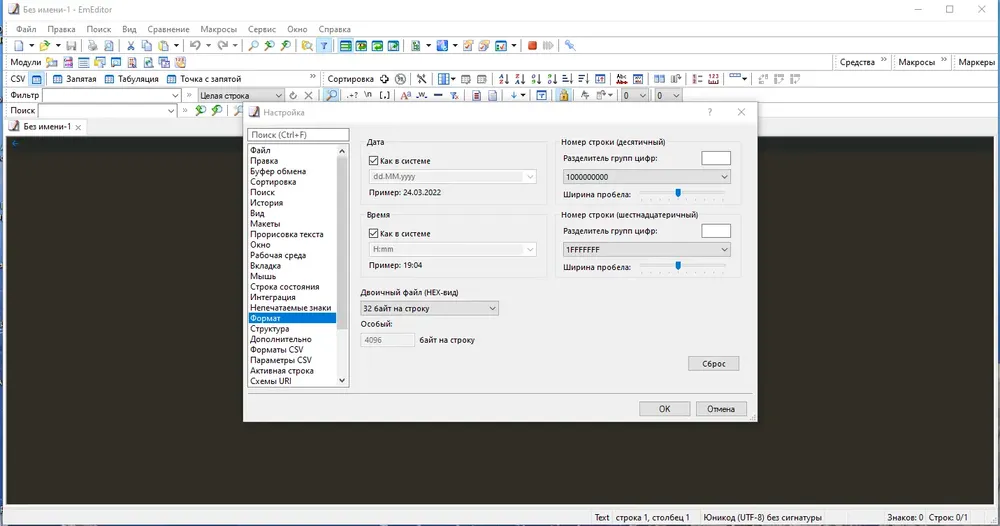
Task: Expand the 1000000000 line number combo box
Action: click(x=647, y=177)
